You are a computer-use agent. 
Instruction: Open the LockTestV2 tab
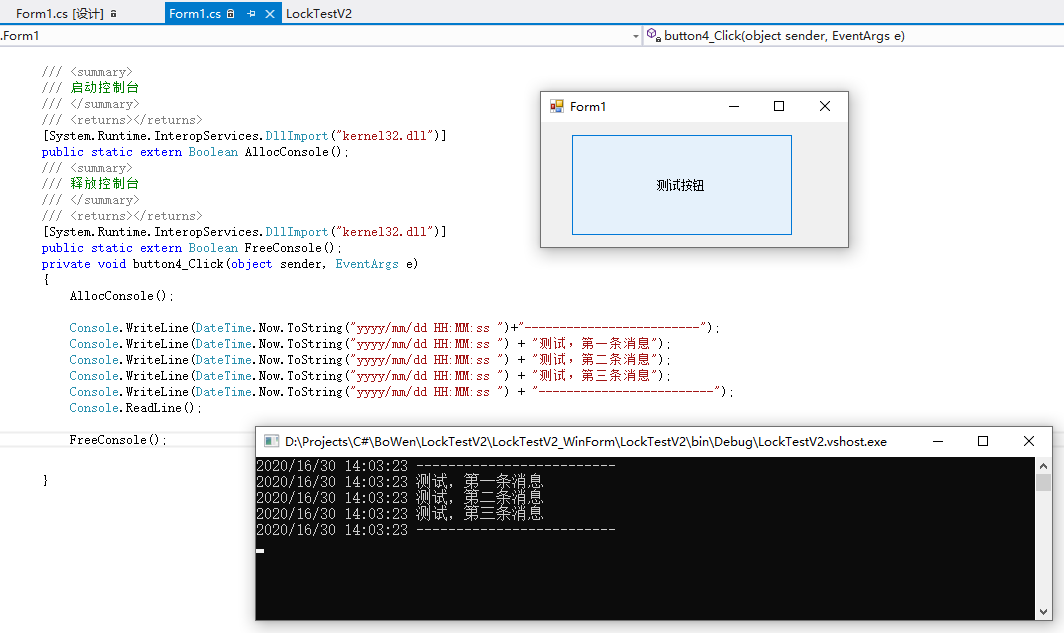[319, 14]
